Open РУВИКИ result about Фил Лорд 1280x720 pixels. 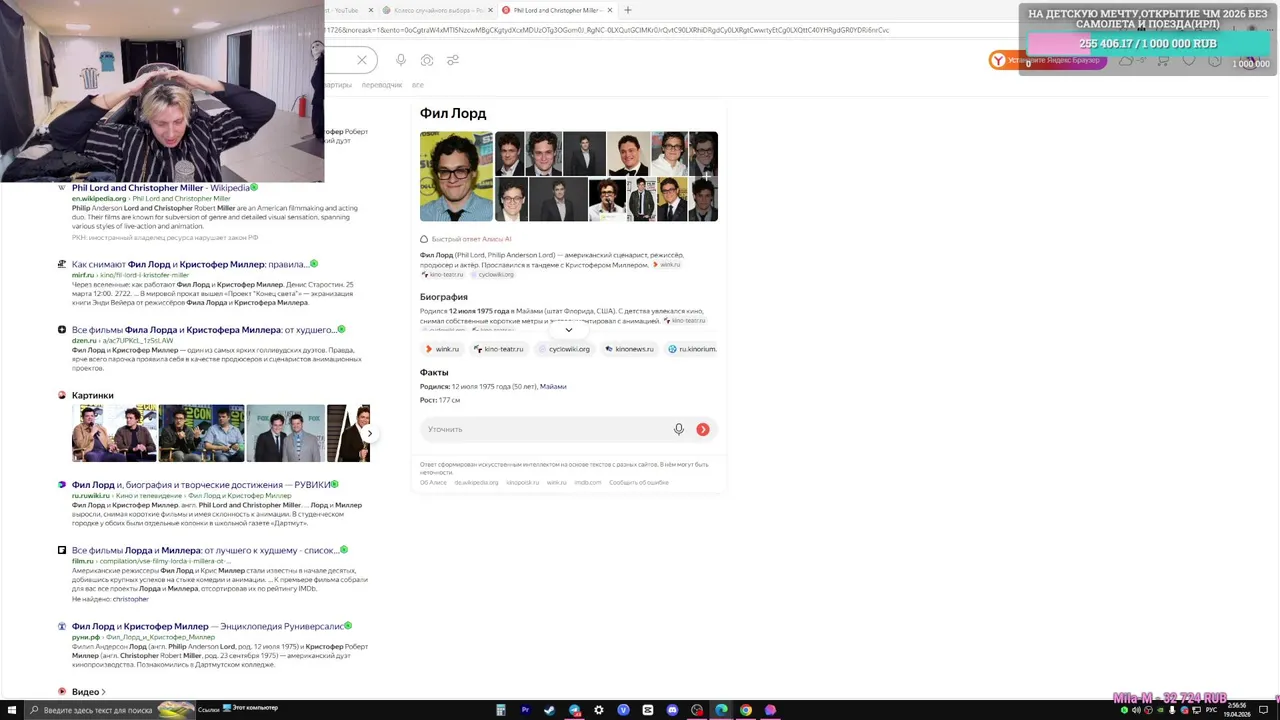[x=201, y=484]
